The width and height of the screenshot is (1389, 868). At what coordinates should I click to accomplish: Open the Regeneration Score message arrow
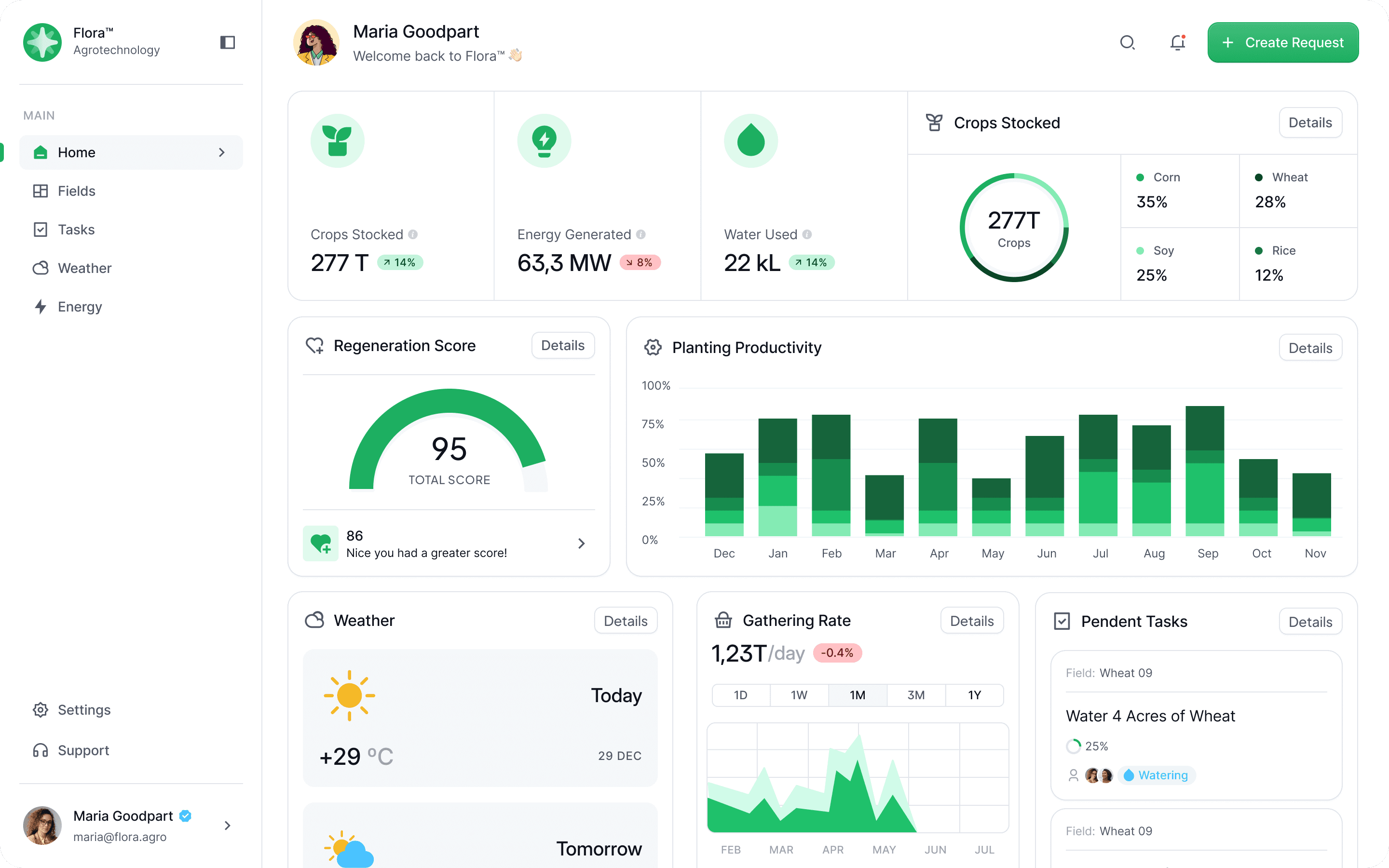(x=582, y=543)
